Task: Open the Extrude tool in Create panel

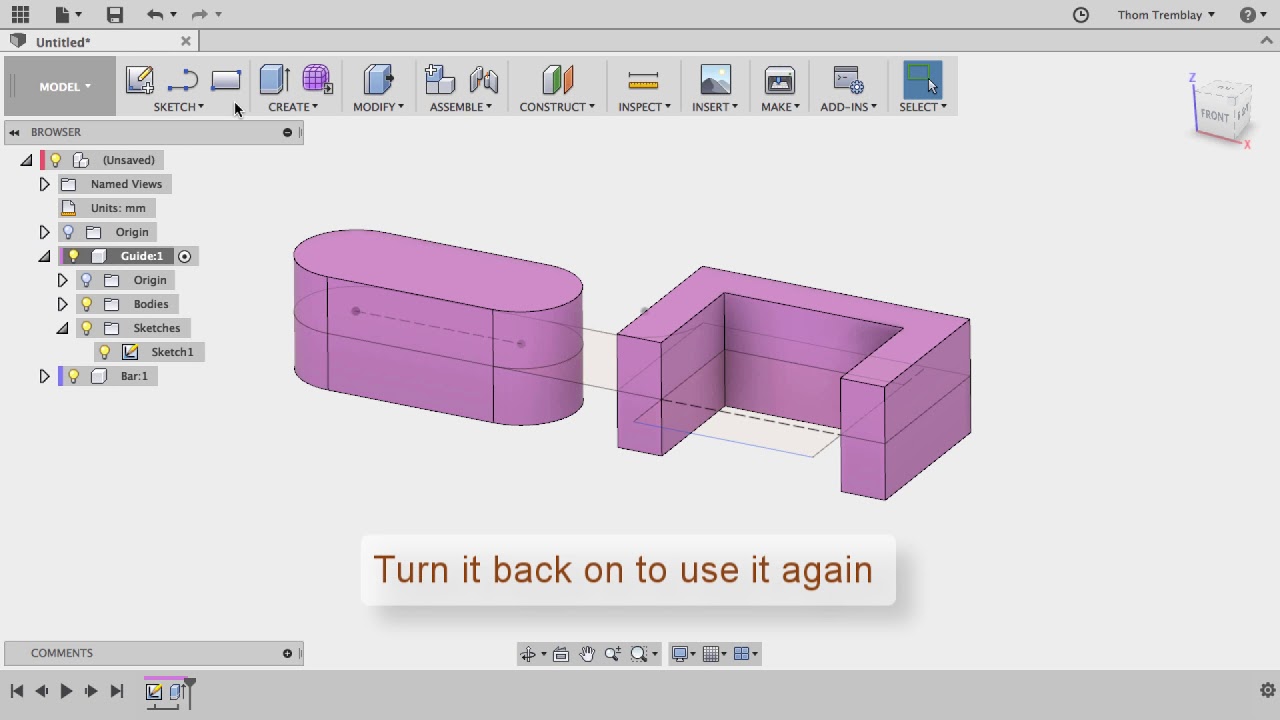Action: 273,80
